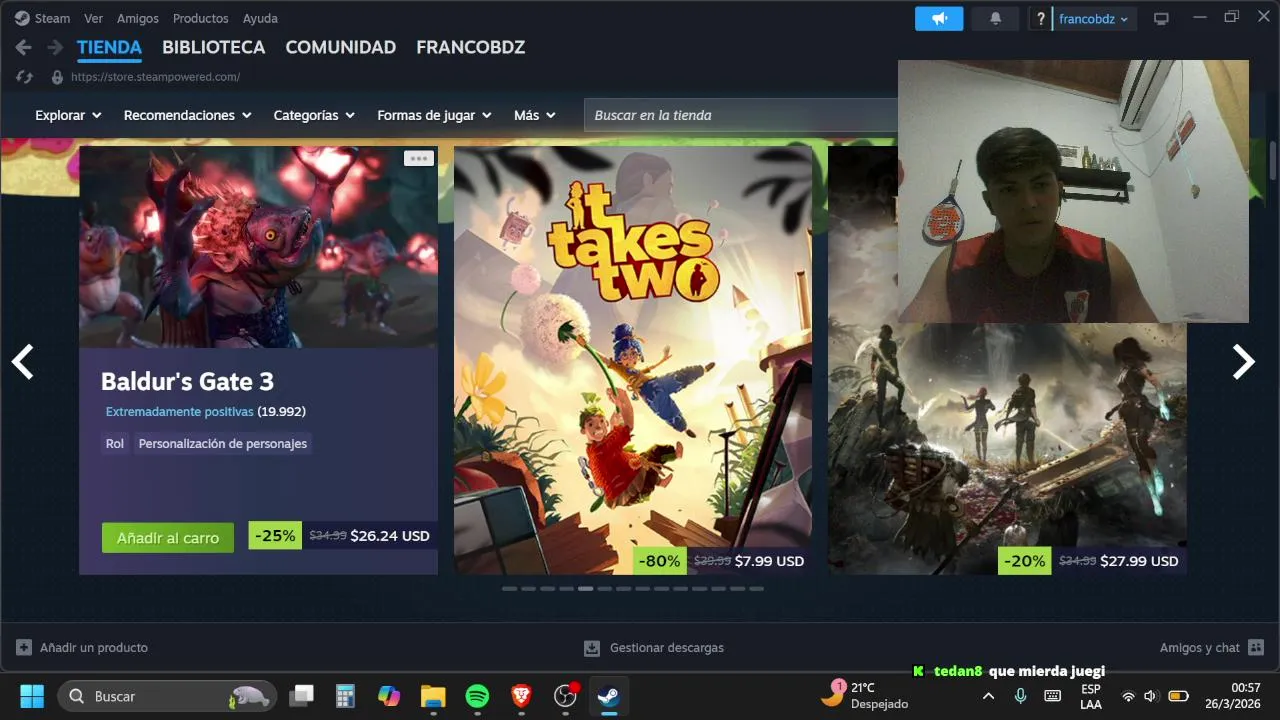Image resolution: width=1280 pixels, height=720 pixels.
Task: Open Gestionar descargas
Action: (654, 647)
